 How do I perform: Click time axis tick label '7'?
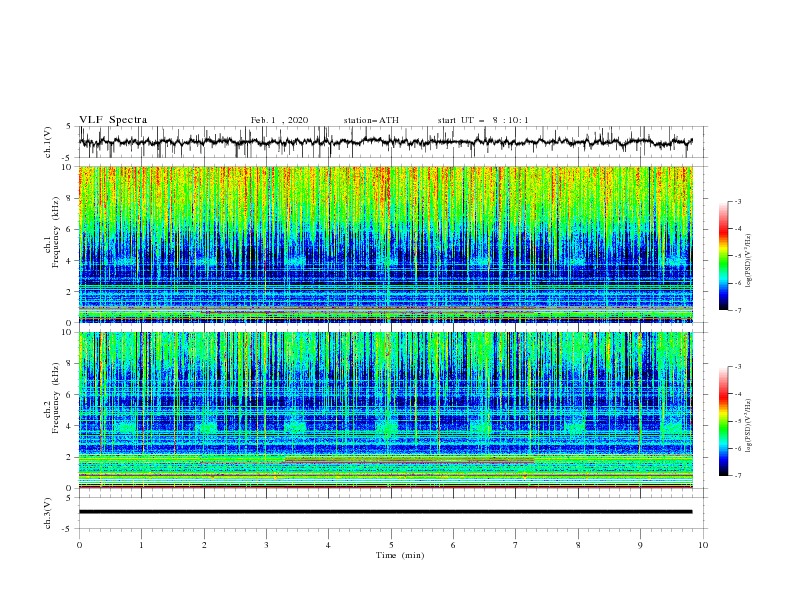point(516,545)
